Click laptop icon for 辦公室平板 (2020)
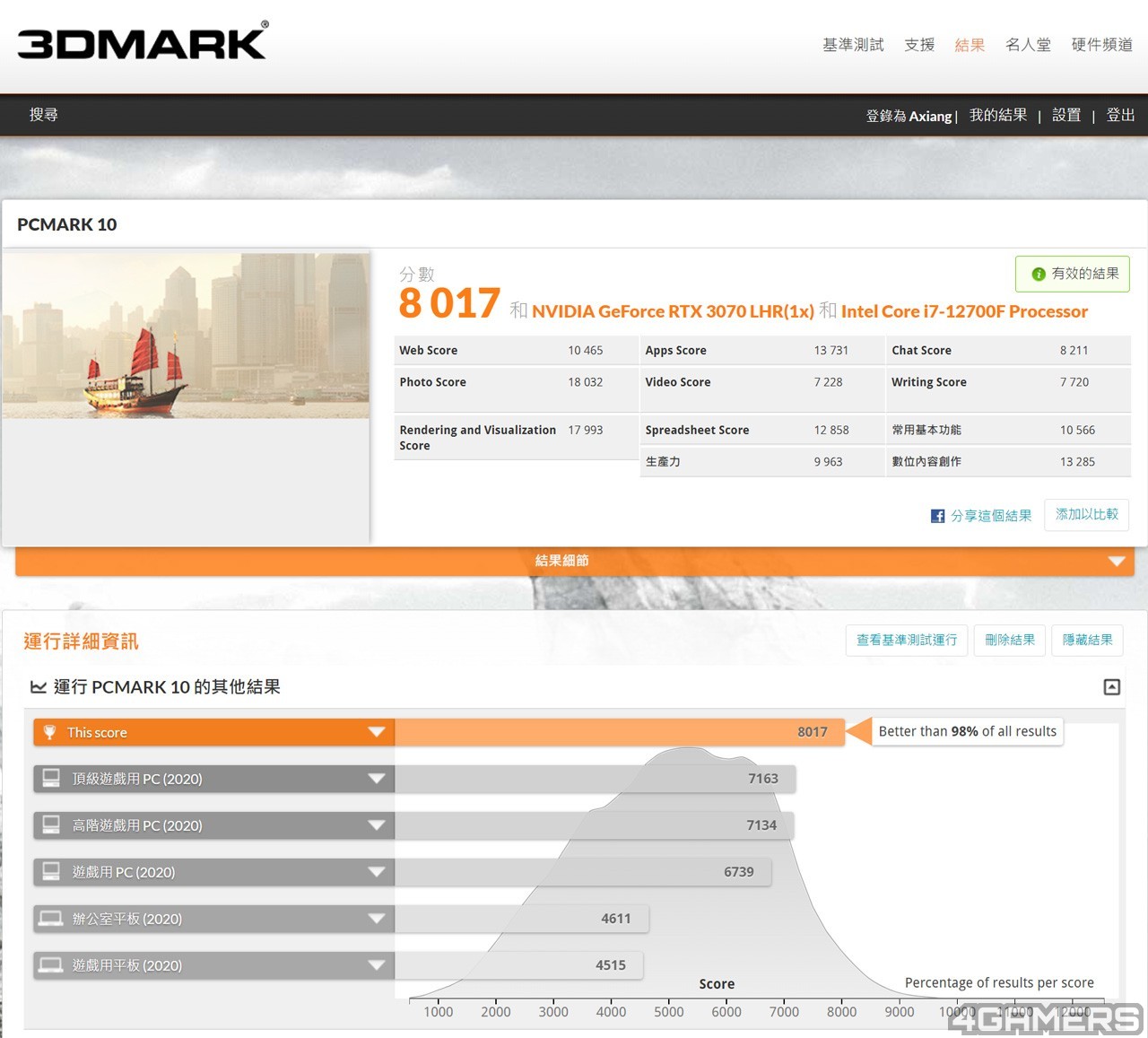This screenshot has height=1038, width=1148. pos(51,918)
